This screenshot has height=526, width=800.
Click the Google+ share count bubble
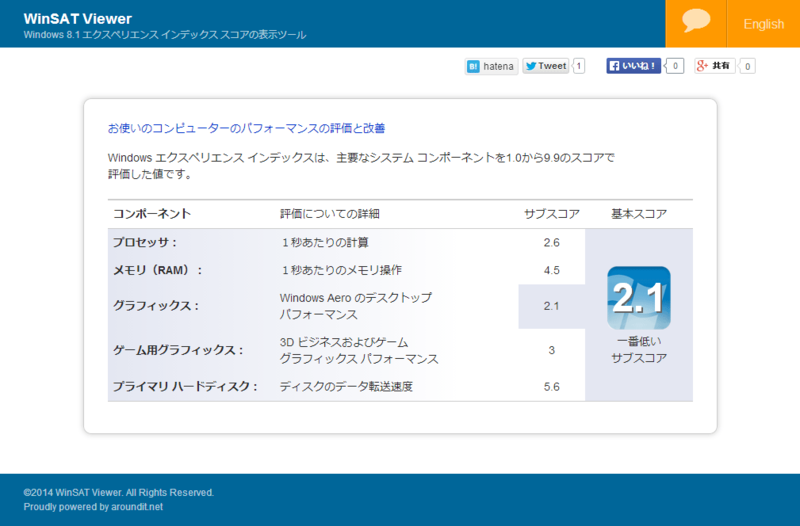(747, 66)
